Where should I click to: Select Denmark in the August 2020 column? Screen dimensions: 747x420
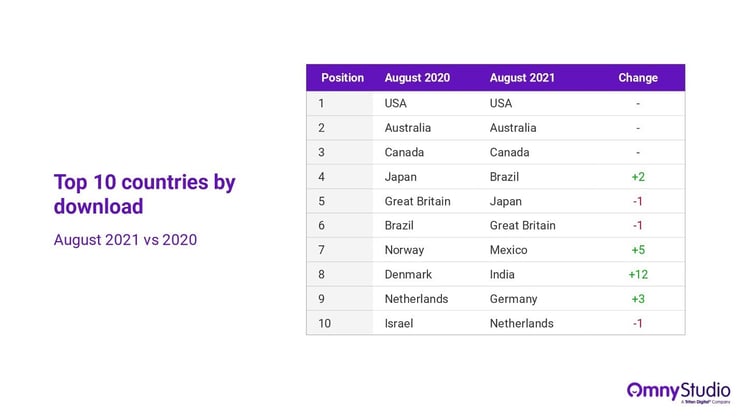coord(408,274)
